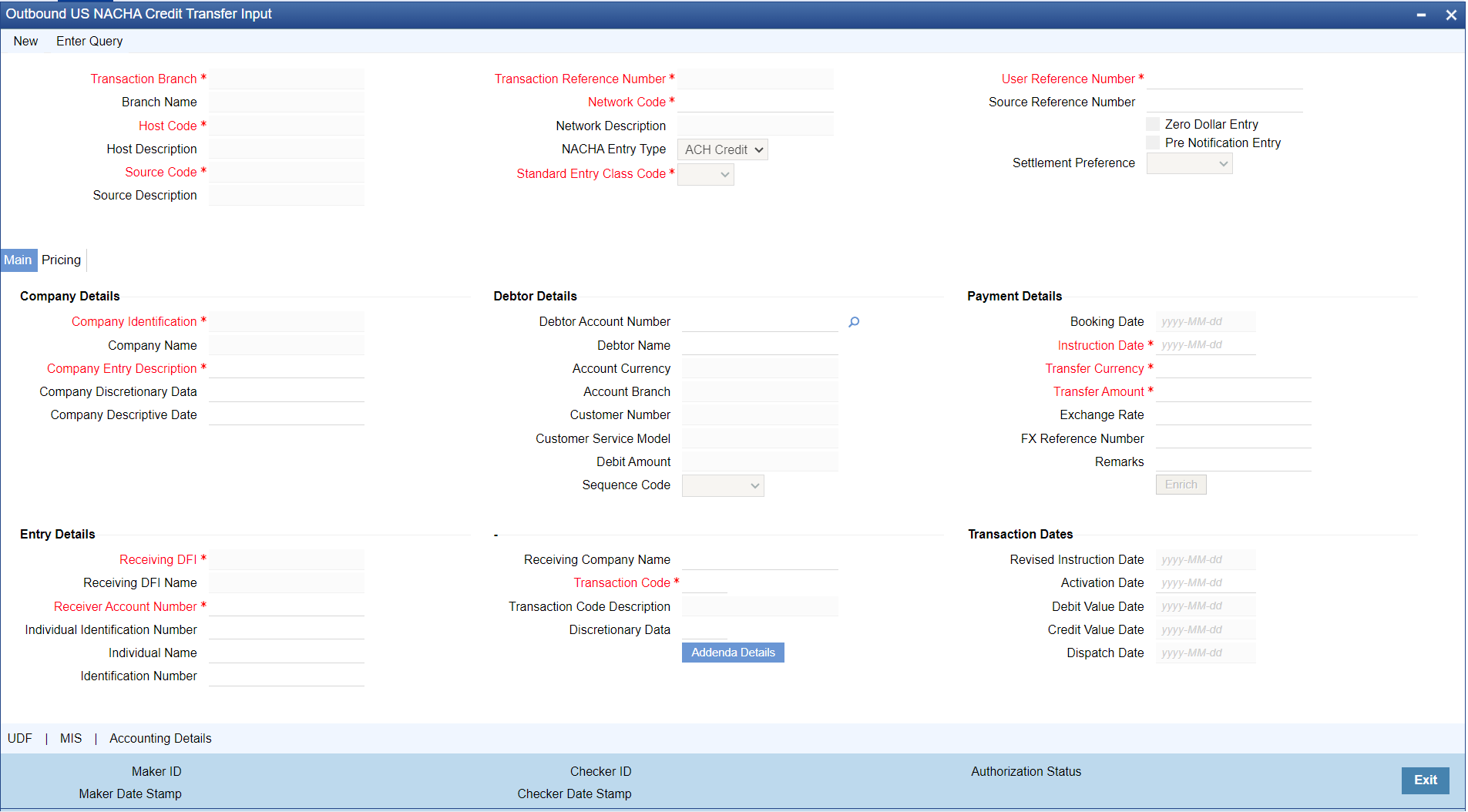Open the Standard Entry Class Code dropdown
Image resolution: width=1468 pixels, height=812 pixels.
pos(706,174)
